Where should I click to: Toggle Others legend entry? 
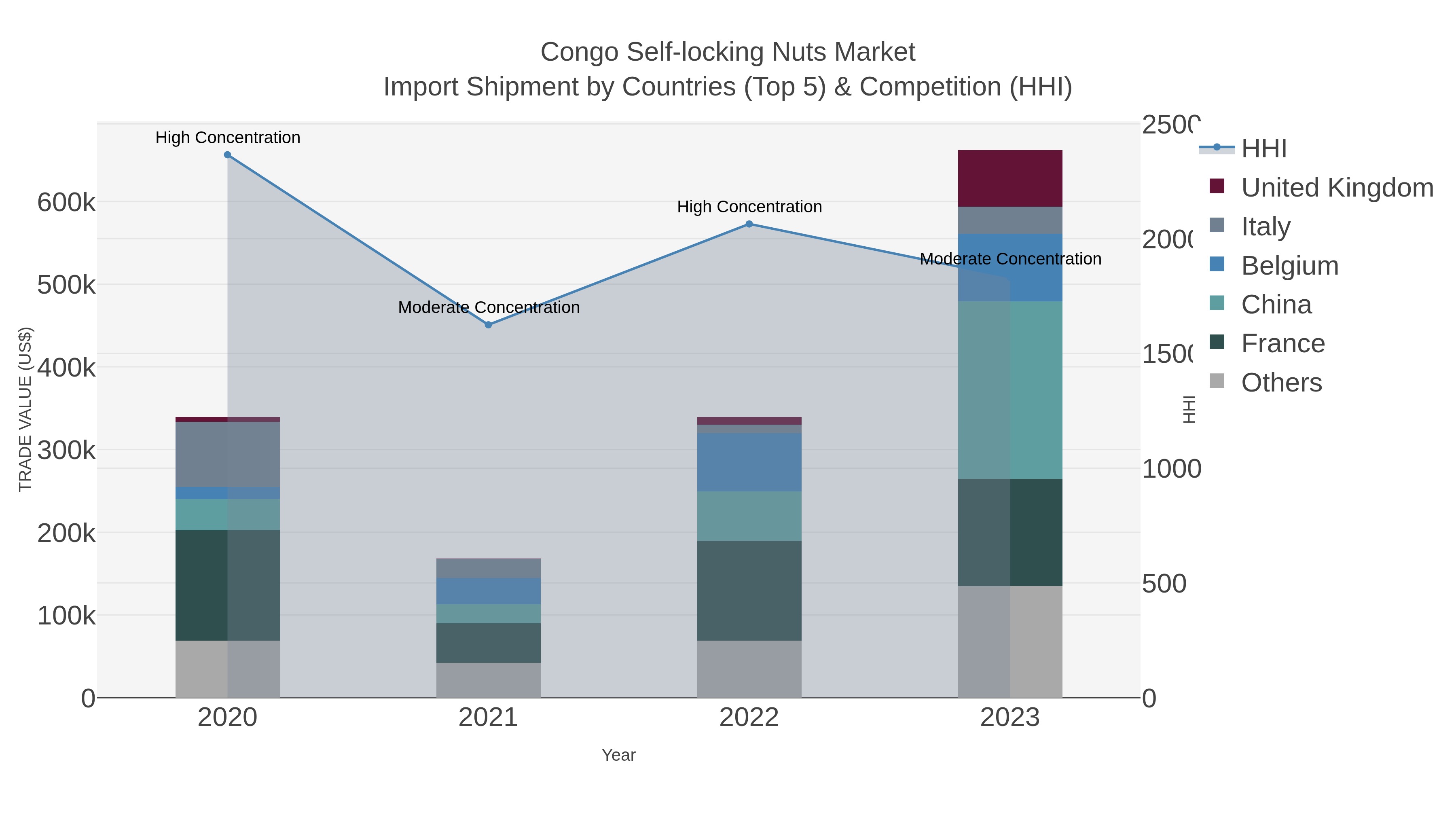coord(1266,382)
